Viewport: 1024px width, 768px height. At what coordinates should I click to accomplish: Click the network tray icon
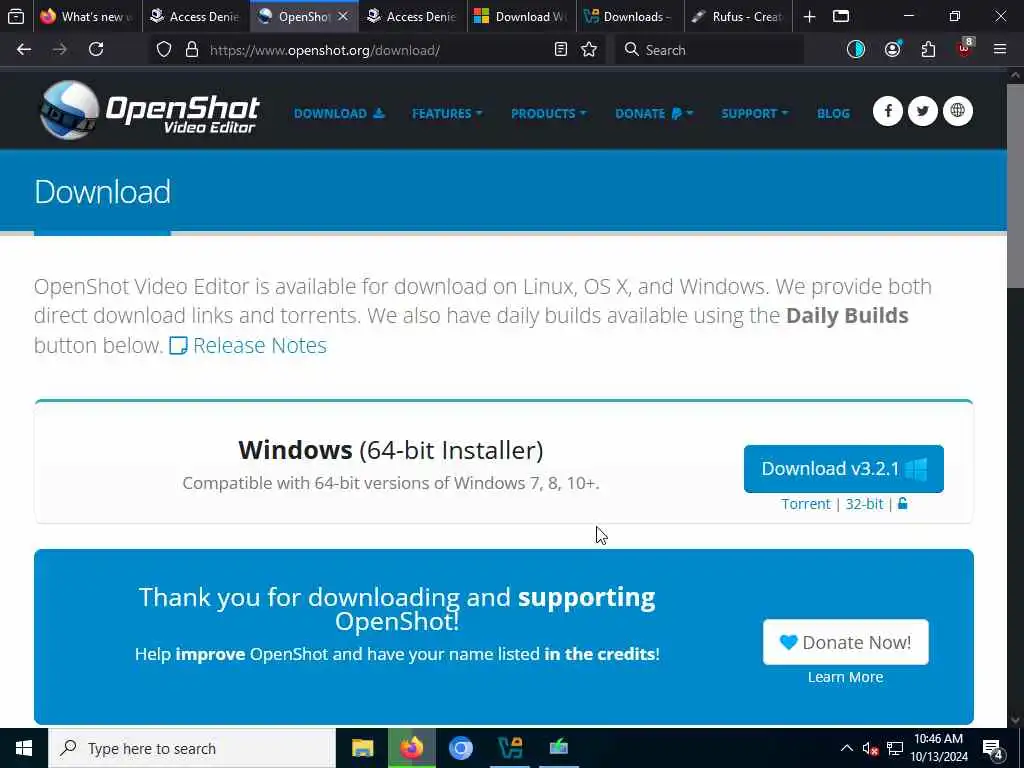(x=895, y=749)
